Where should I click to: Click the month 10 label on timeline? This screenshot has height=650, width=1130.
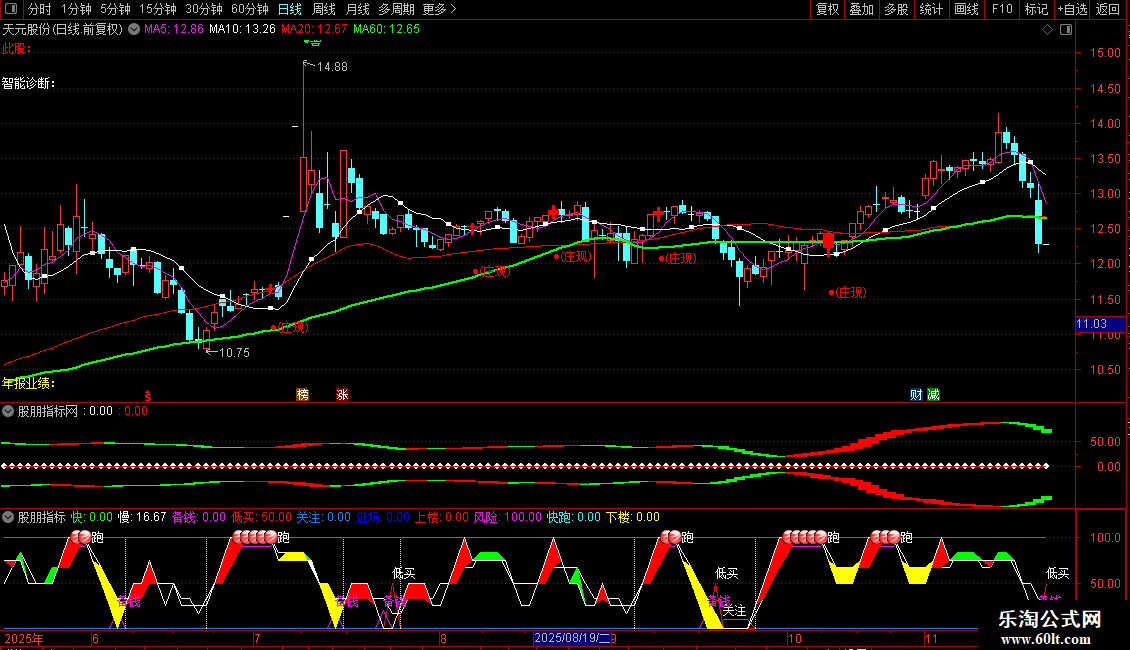(x=794, y=638)
